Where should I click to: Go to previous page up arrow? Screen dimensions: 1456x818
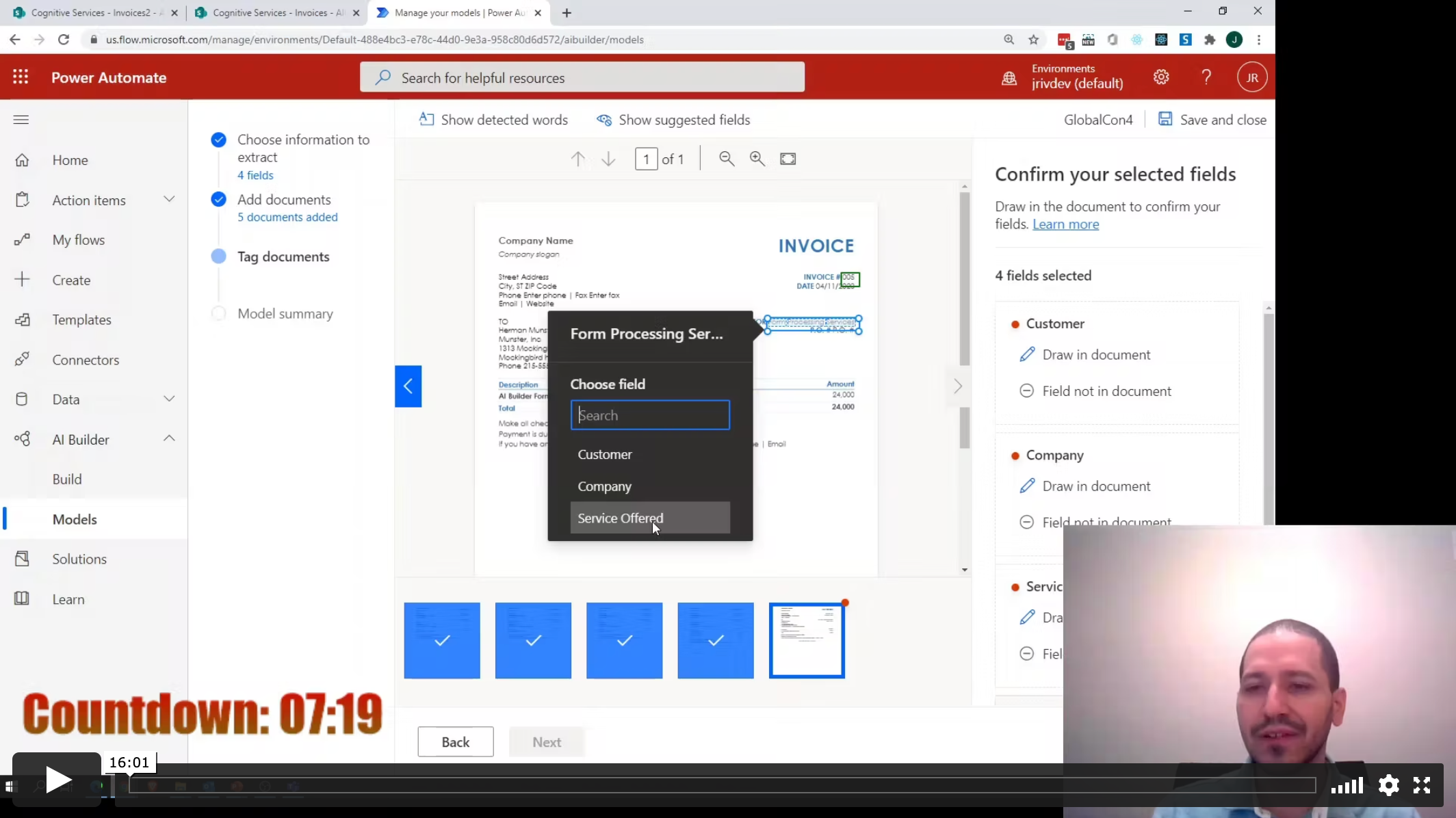point(578,159)
